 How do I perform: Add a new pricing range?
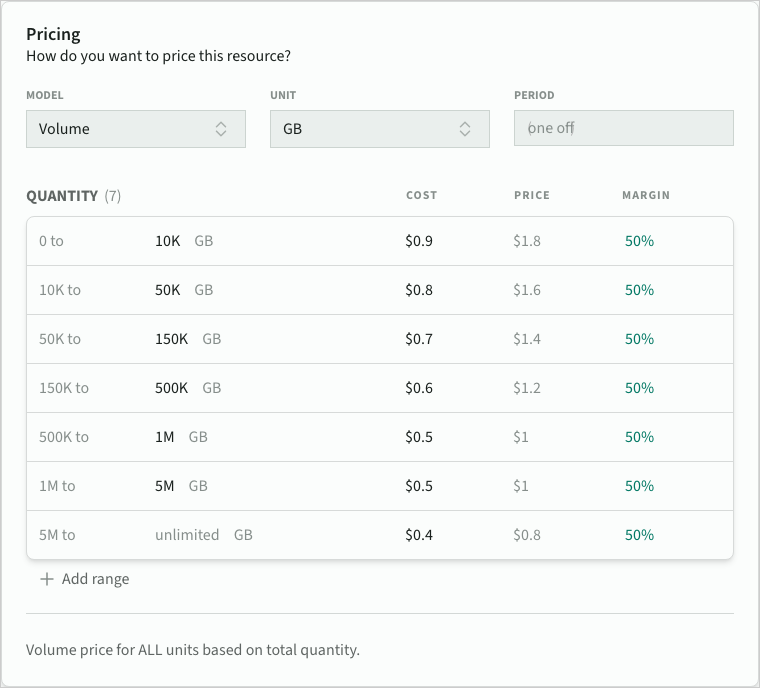tap(95, 579)
